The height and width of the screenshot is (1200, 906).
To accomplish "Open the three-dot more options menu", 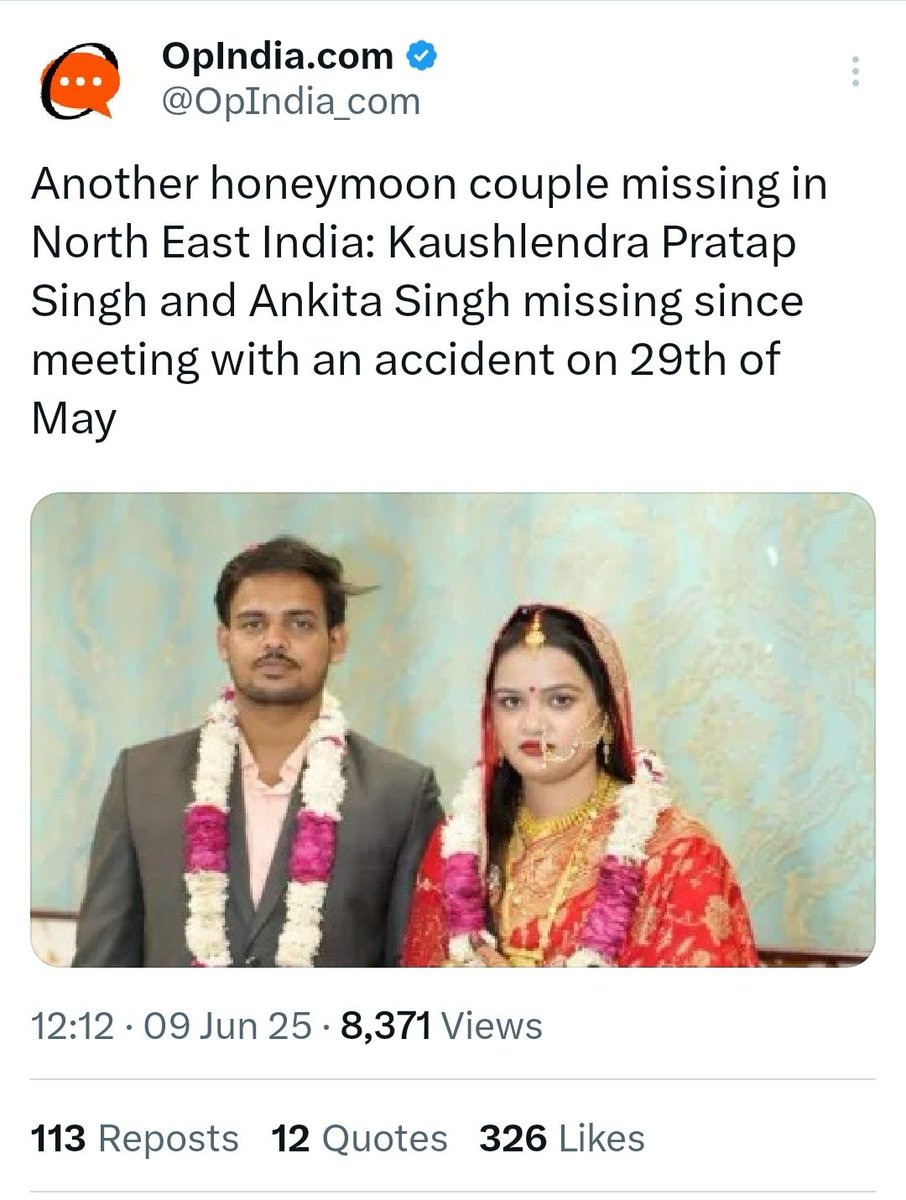I will click(x=855, y=72).
